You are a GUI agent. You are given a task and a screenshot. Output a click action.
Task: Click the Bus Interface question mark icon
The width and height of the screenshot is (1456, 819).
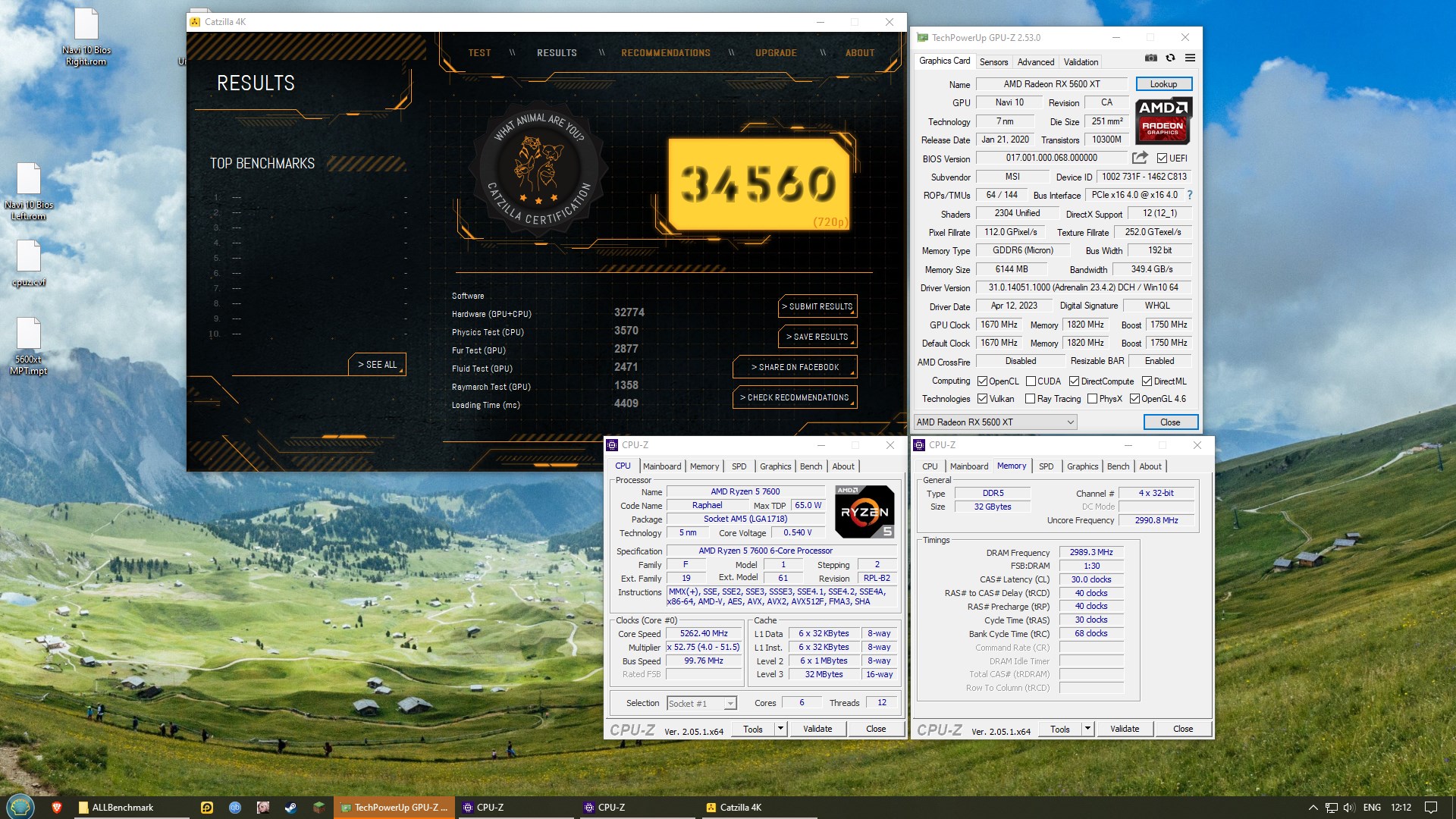click(x=1189, y=195)
